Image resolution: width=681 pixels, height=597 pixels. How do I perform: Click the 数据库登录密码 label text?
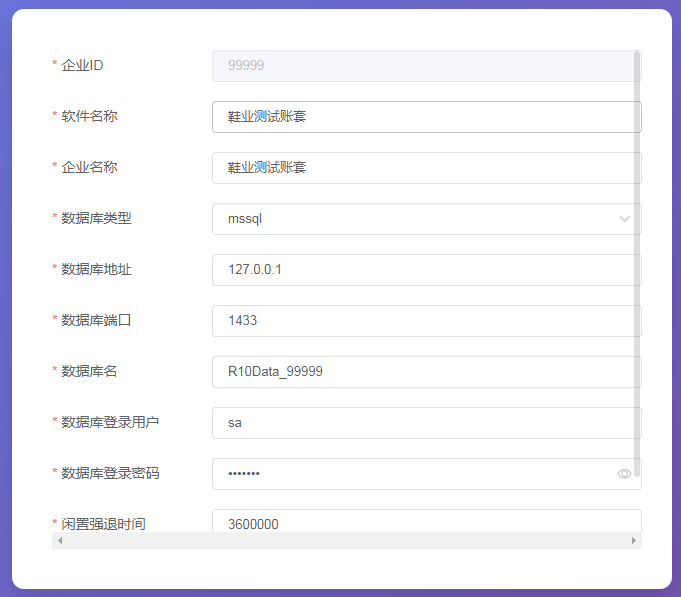pos(110,473)
